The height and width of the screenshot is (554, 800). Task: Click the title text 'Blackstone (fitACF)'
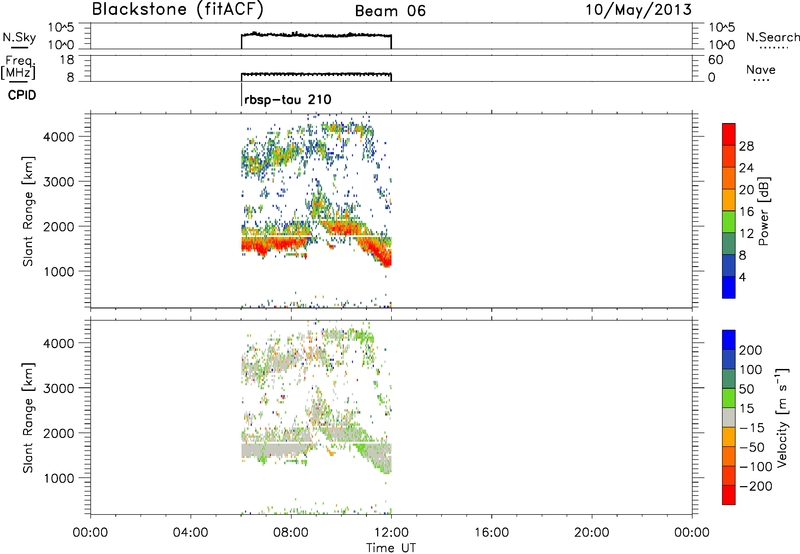(178, 9)
